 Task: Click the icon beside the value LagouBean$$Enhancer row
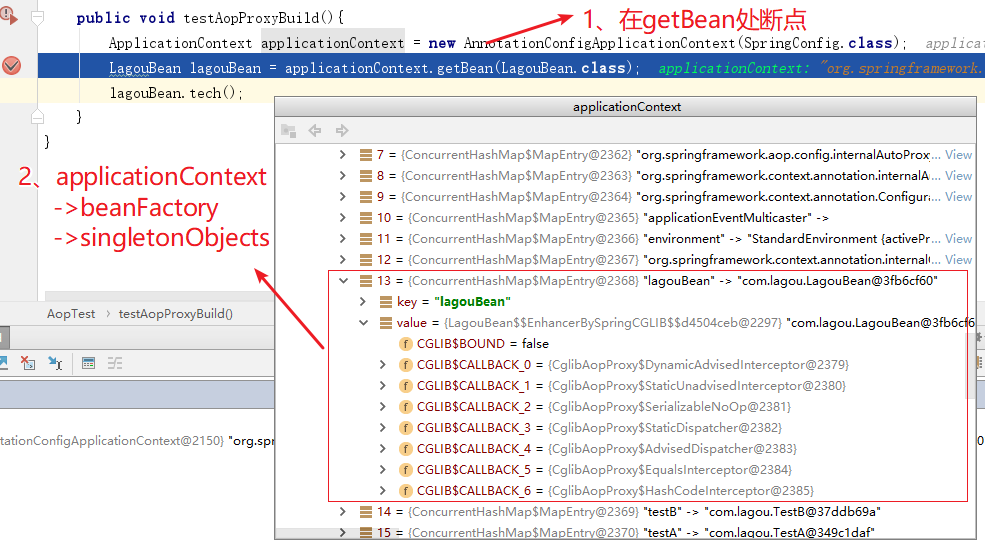(x=386, y=323)
